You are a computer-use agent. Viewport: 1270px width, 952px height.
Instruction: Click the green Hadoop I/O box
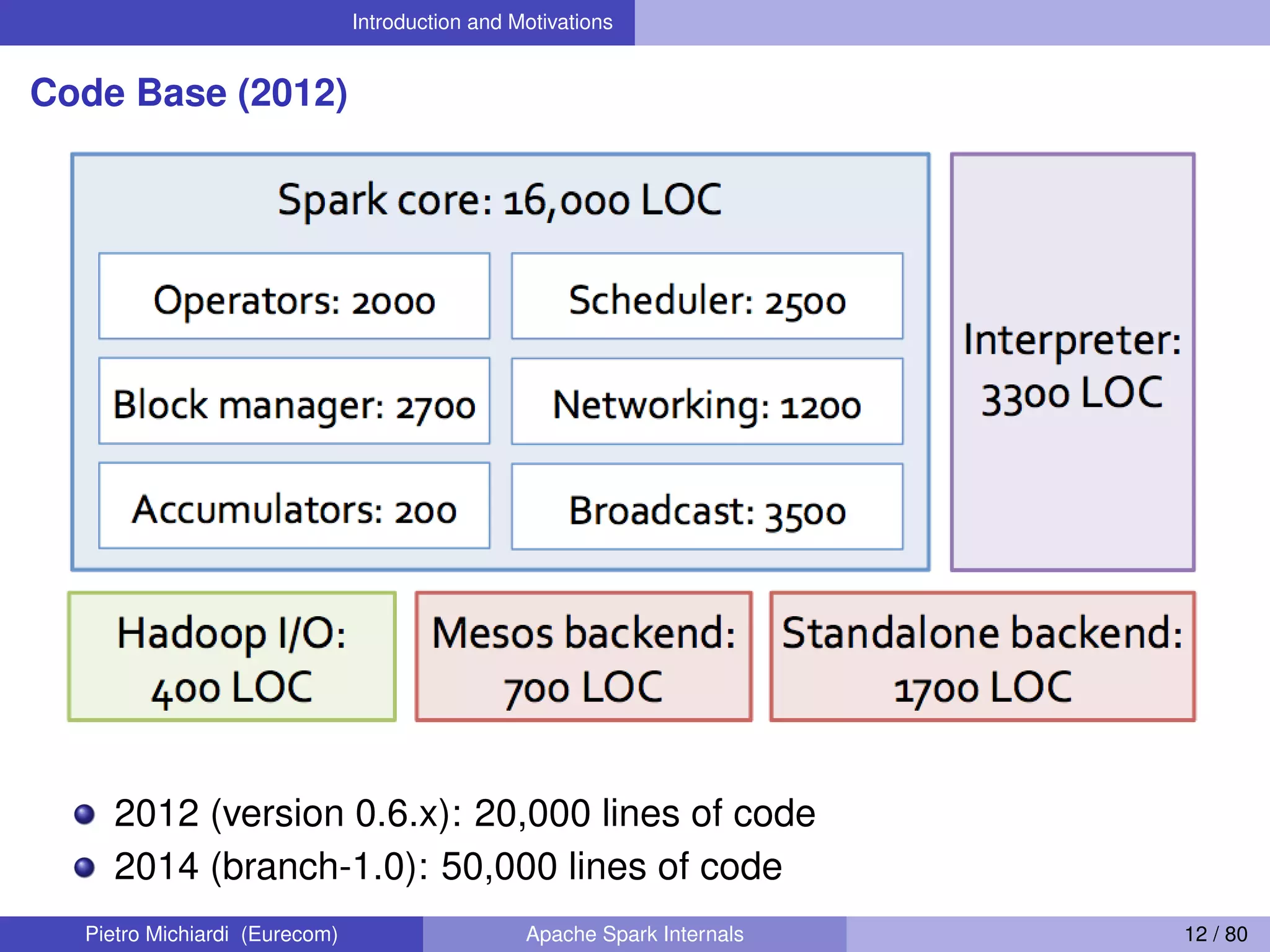coord(231,656)
